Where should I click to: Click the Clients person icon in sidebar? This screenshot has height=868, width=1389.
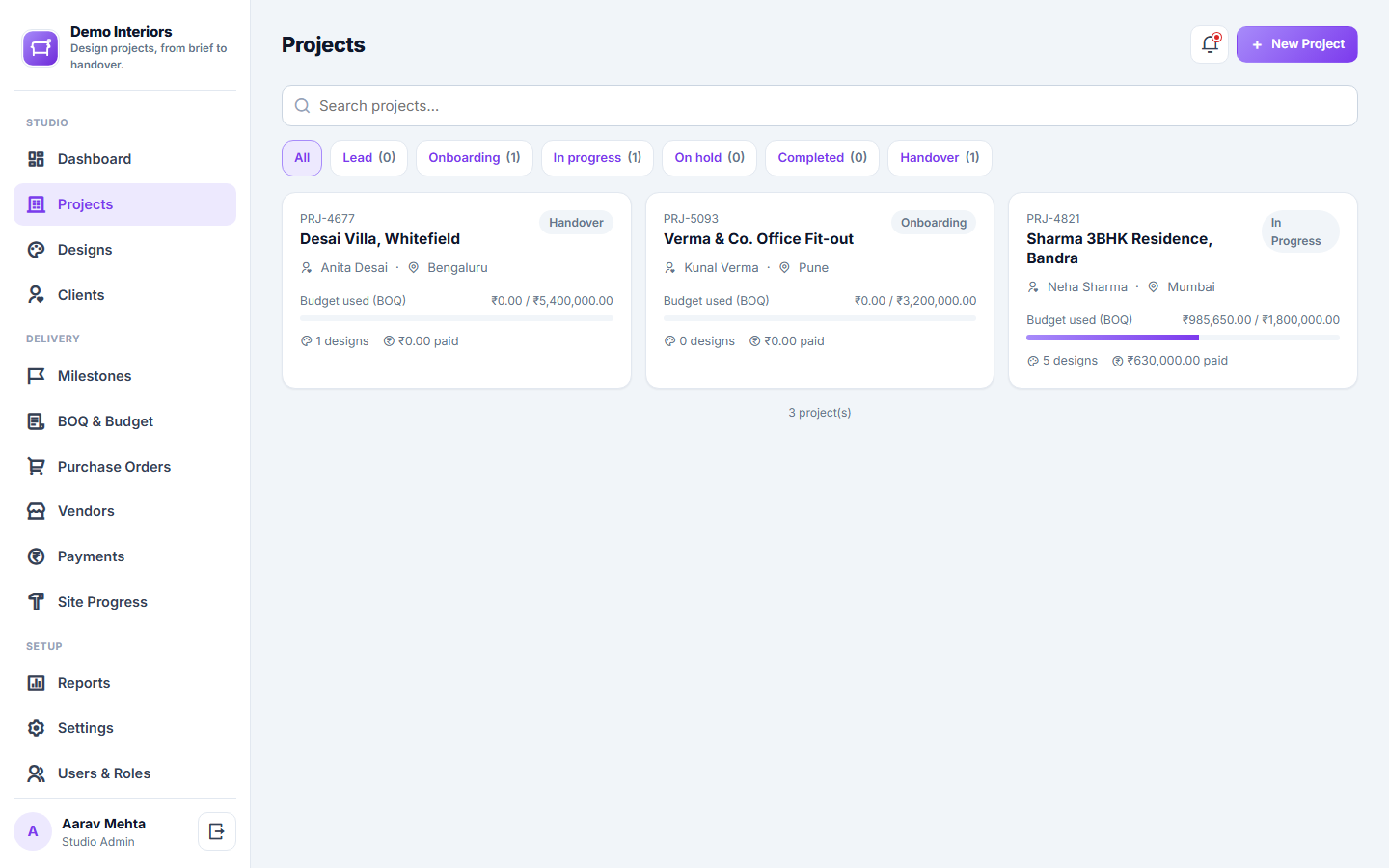click(x=37, y=295)
